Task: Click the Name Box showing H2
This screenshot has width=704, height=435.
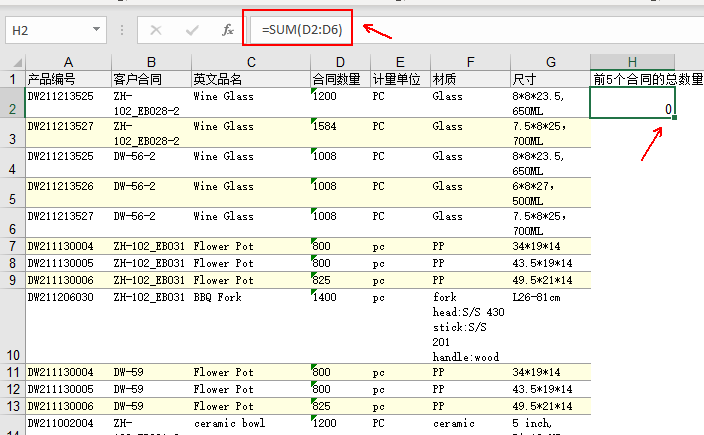Action: (56, 30)
